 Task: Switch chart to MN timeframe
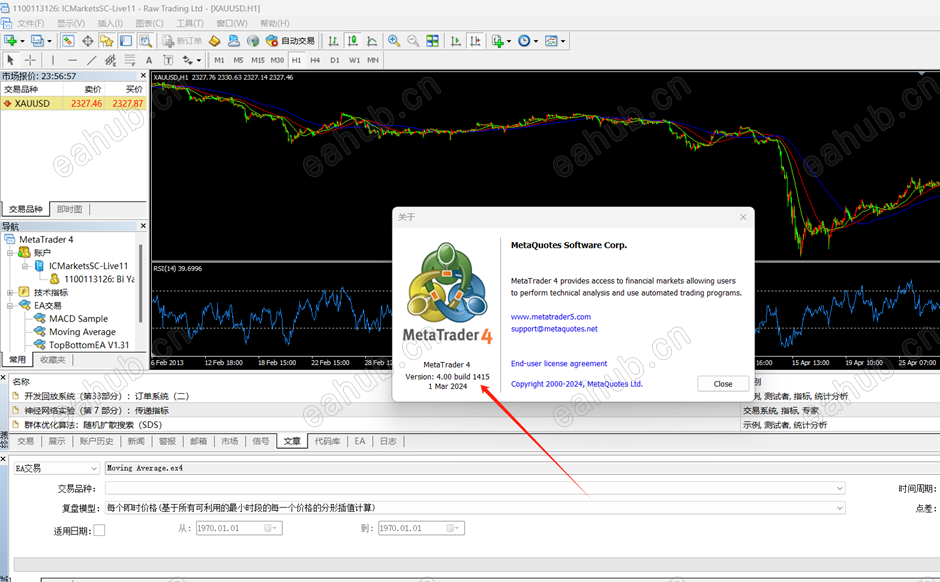(x=373, y=60)
